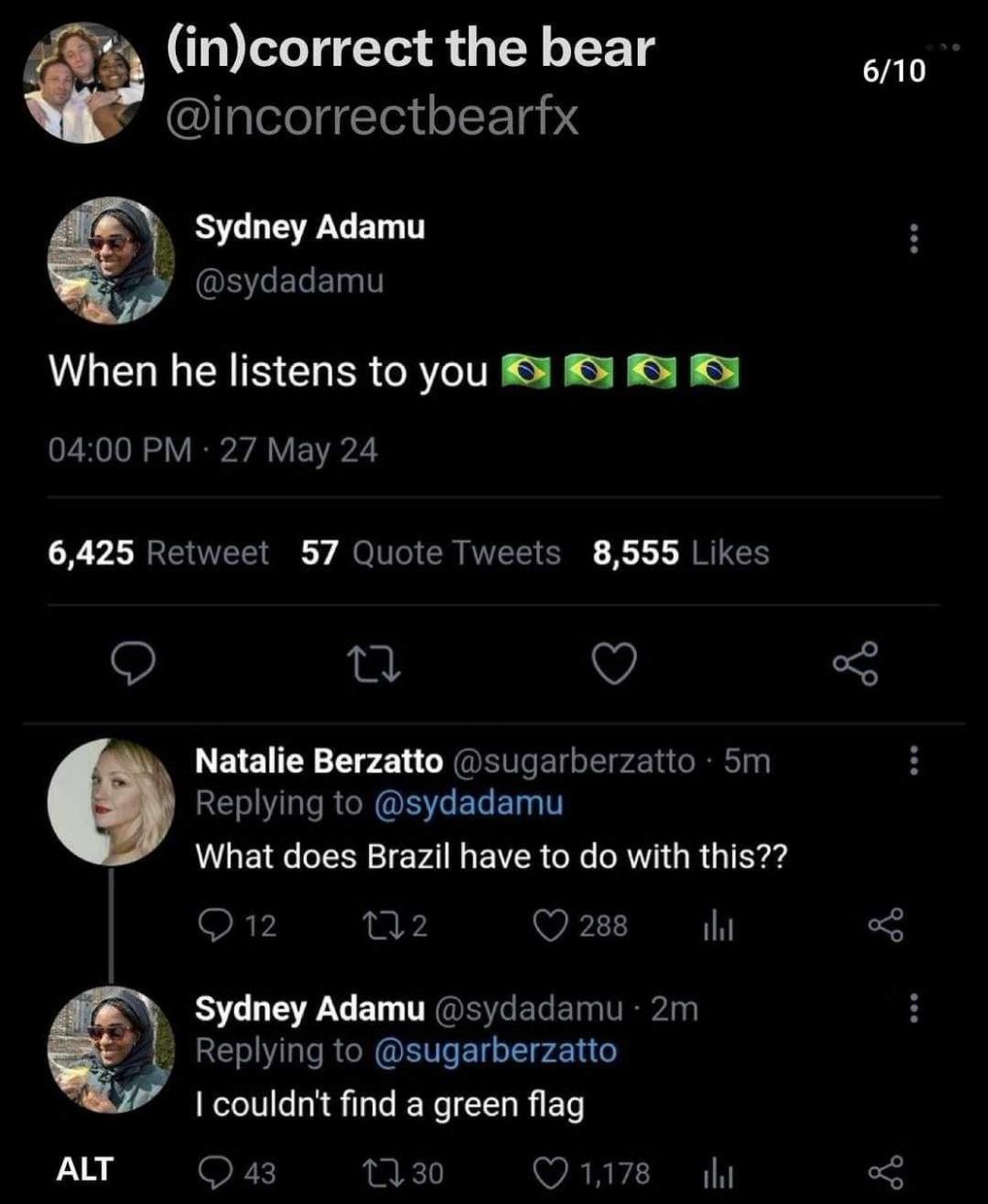Share the 'I couldn't find a green flag' reply
The image size is (988, 1204).
tap(884, 1173)
